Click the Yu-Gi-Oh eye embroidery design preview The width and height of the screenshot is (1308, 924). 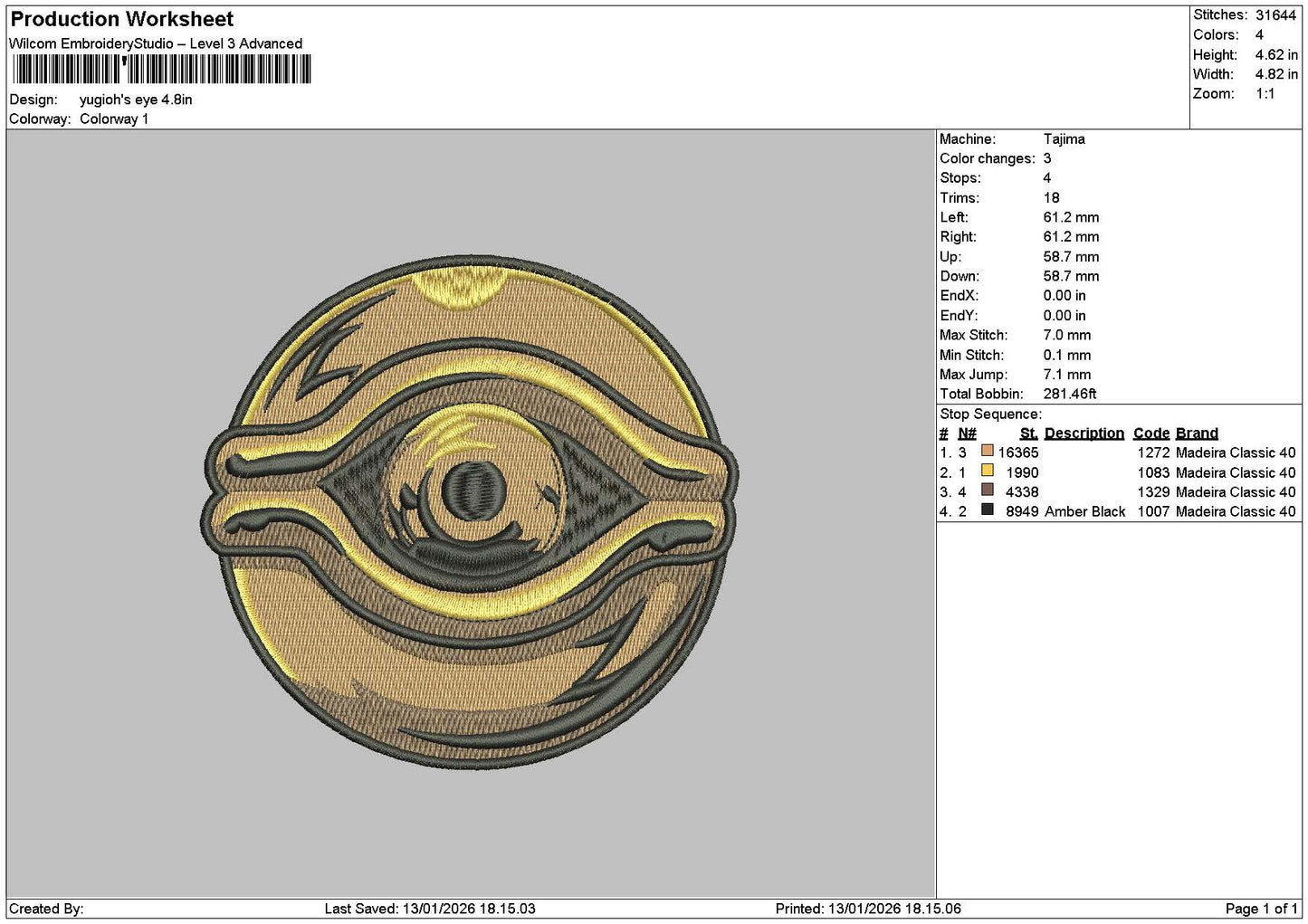point(470,512)
